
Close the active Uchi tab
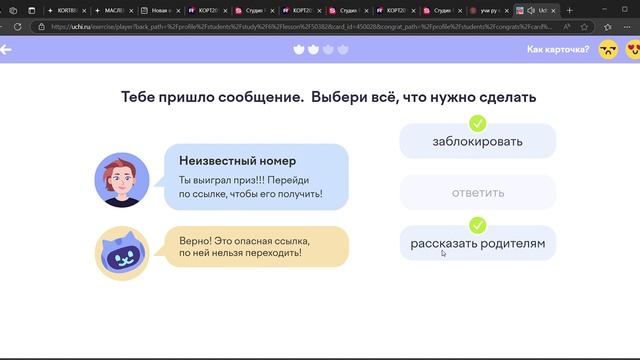(x=553, y=11)
